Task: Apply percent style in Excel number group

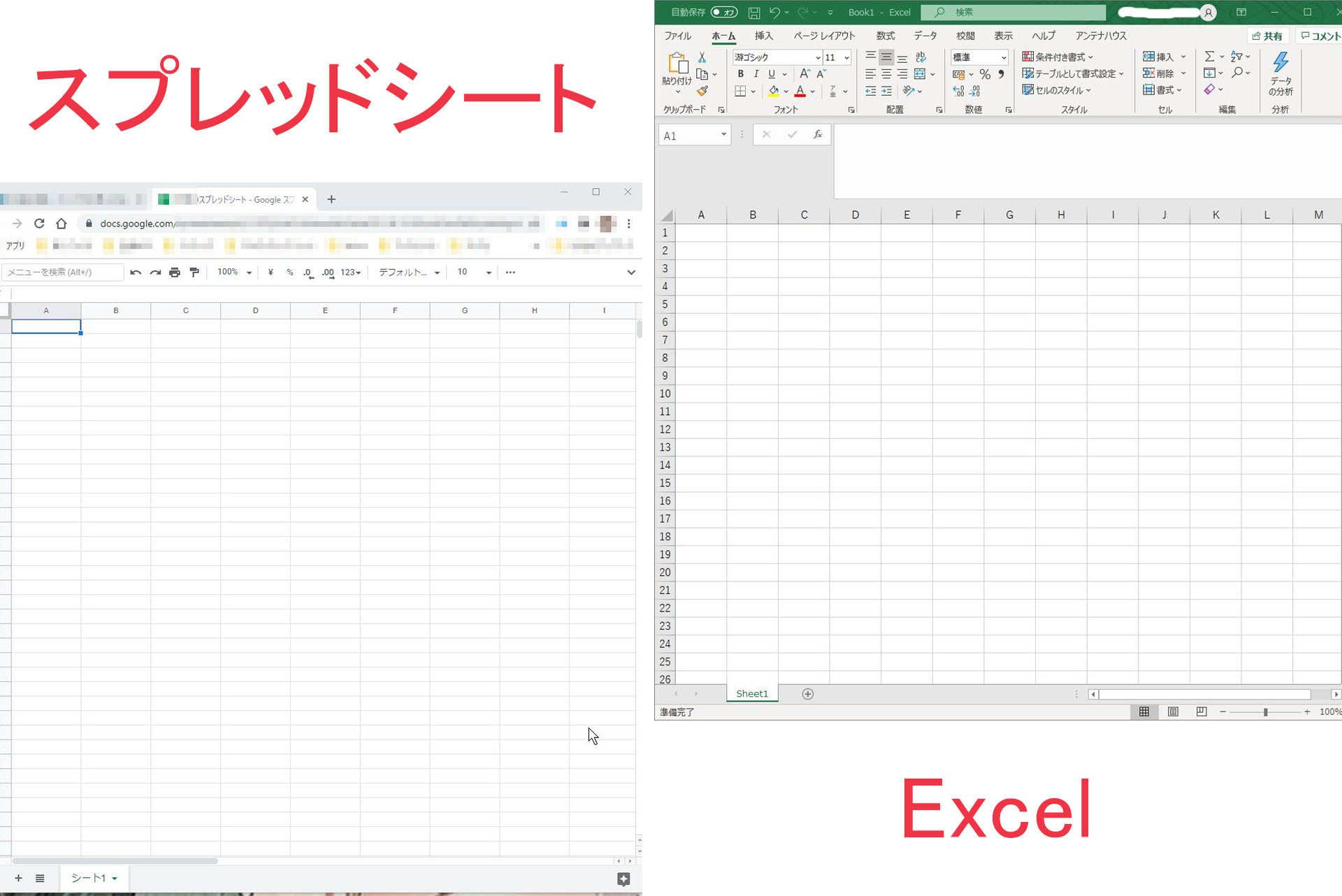Action: [985, 74]
